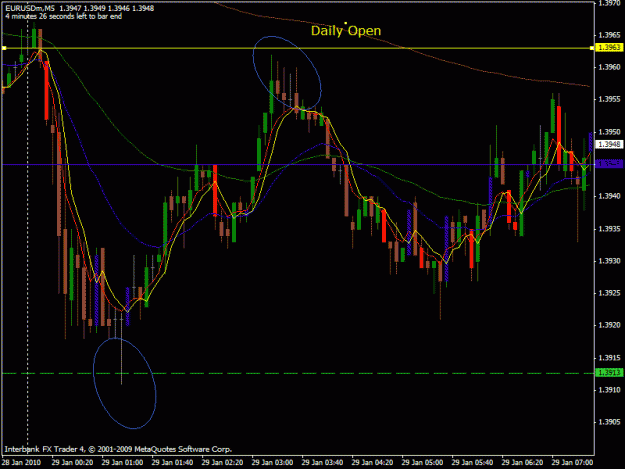Click the 'Daily Open' chart label
This screenshot has width=625, height=469.
coord(346,31)
